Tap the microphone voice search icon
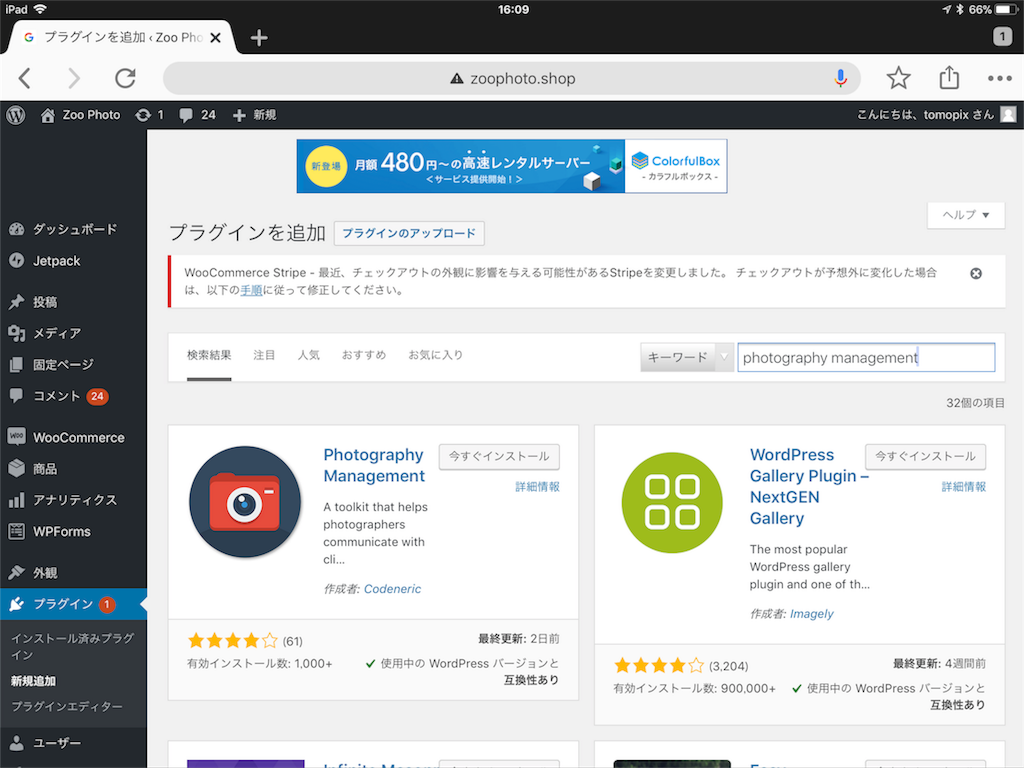1024x768 pixels. point(840,78)
